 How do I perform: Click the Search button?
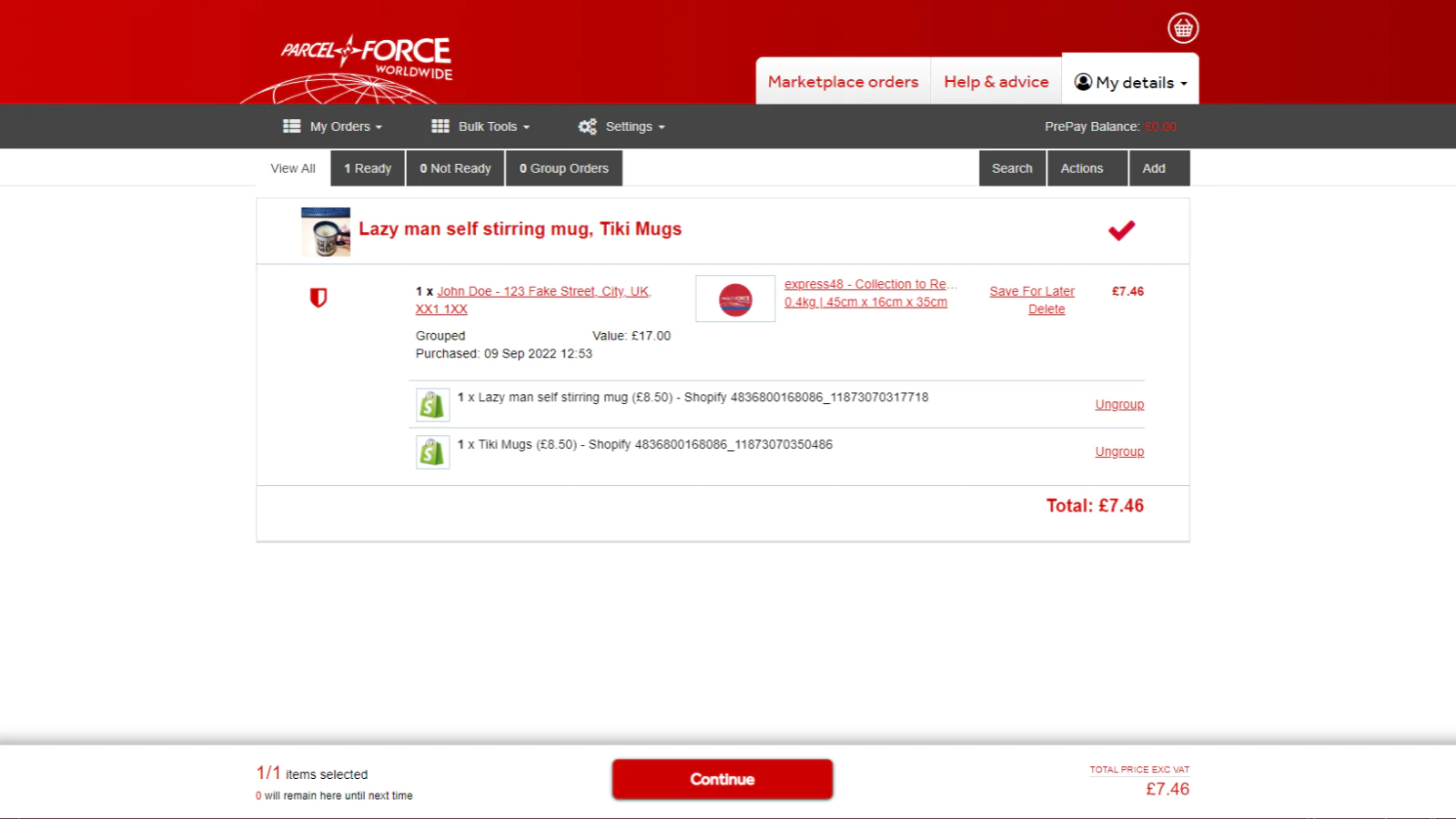pyautogui.click(x=1012, y=168)
